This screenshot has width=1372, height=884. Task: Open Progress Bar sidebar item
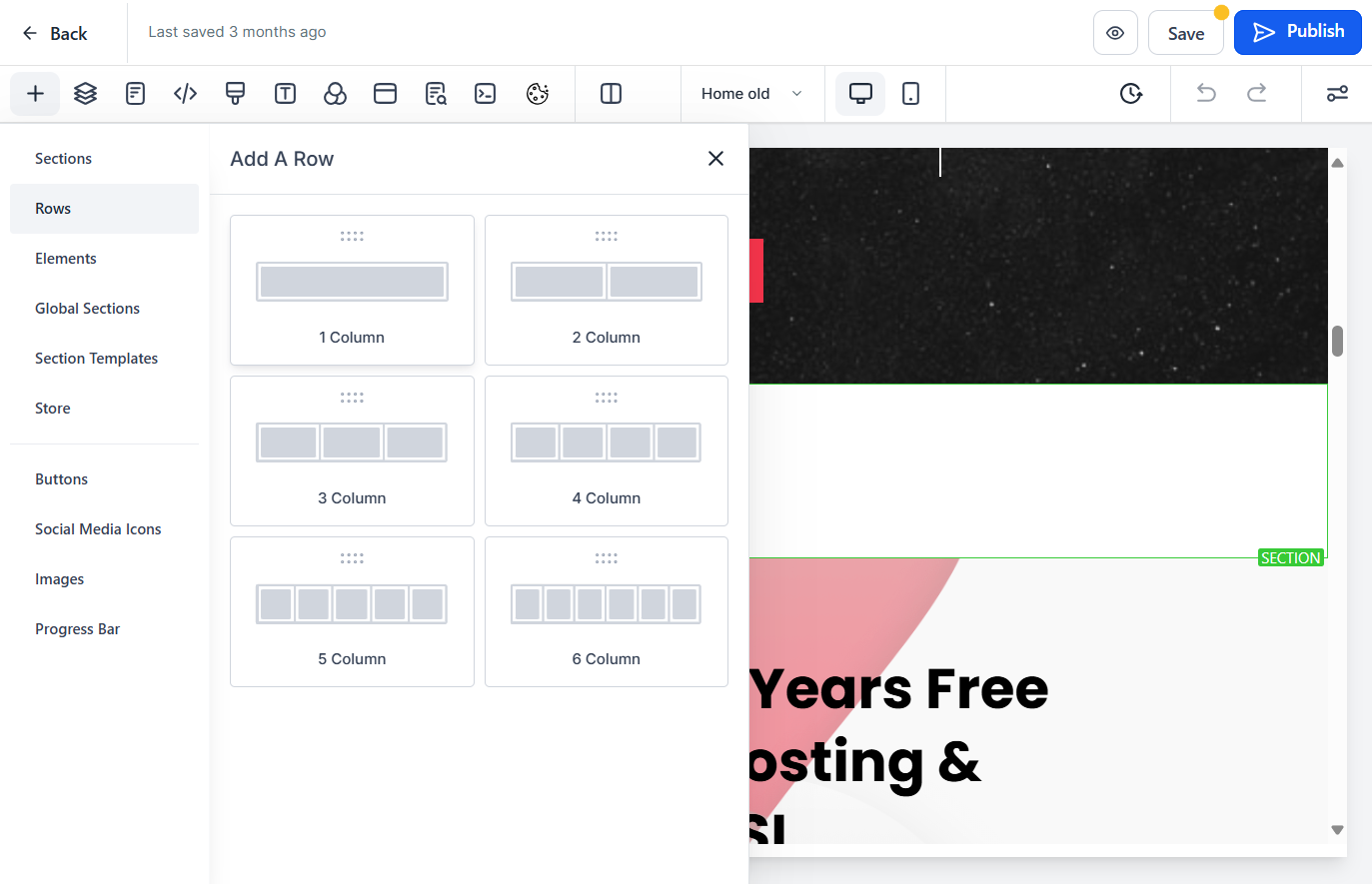click(x=104, y=629)
